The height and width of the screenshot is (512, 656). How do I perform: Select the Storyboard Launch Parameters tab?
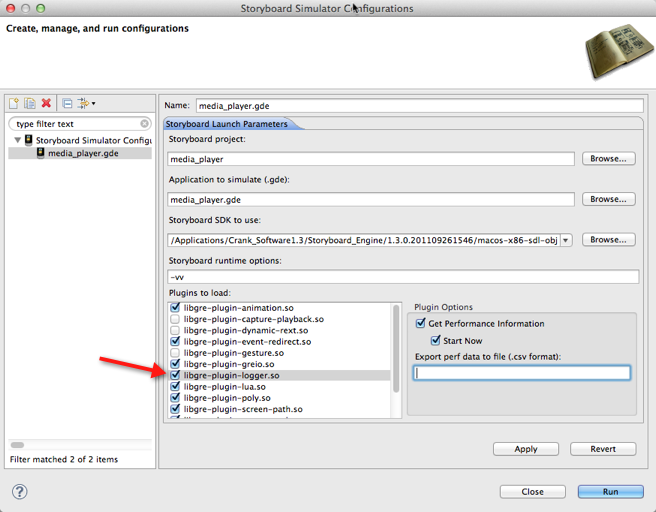pyautogui.click(x=226, y=124)
